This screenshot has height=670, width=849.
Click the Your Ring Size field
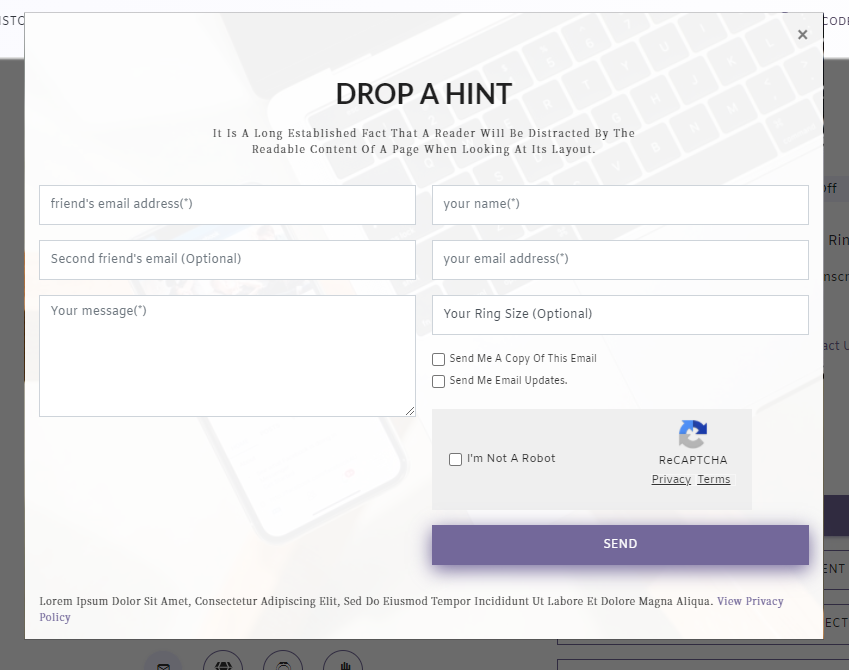[620, 314]
